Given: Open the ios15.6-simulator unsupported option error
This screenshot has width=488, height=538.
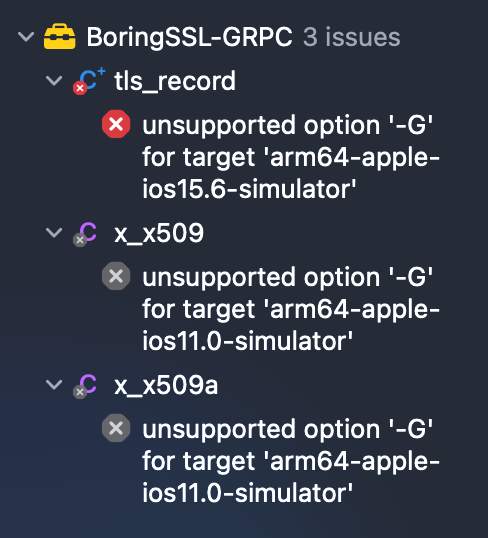Looking at the screenshot, I should (x=291, y=157).
